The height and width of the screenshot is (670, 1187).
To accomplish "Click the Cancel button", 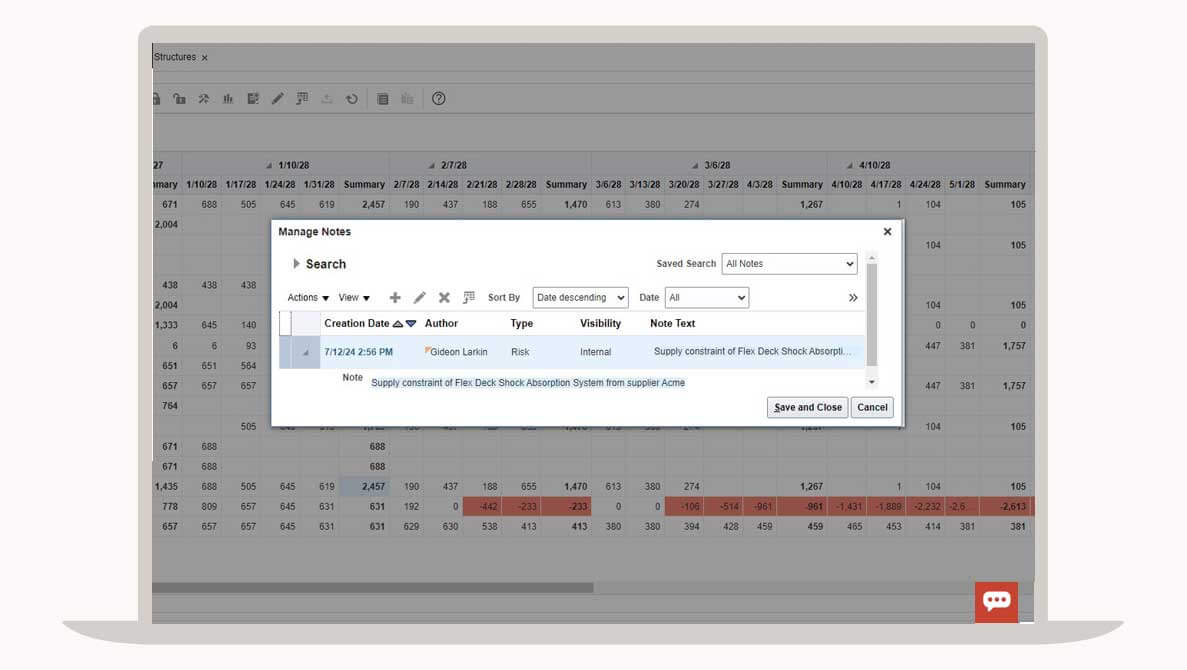I will coord(872,407).
